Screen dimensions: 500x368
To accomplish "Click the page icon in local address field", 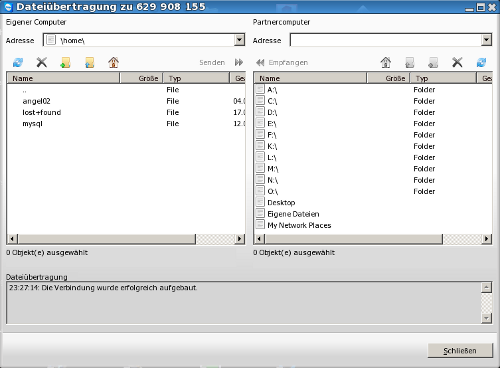I will [51, 40].
